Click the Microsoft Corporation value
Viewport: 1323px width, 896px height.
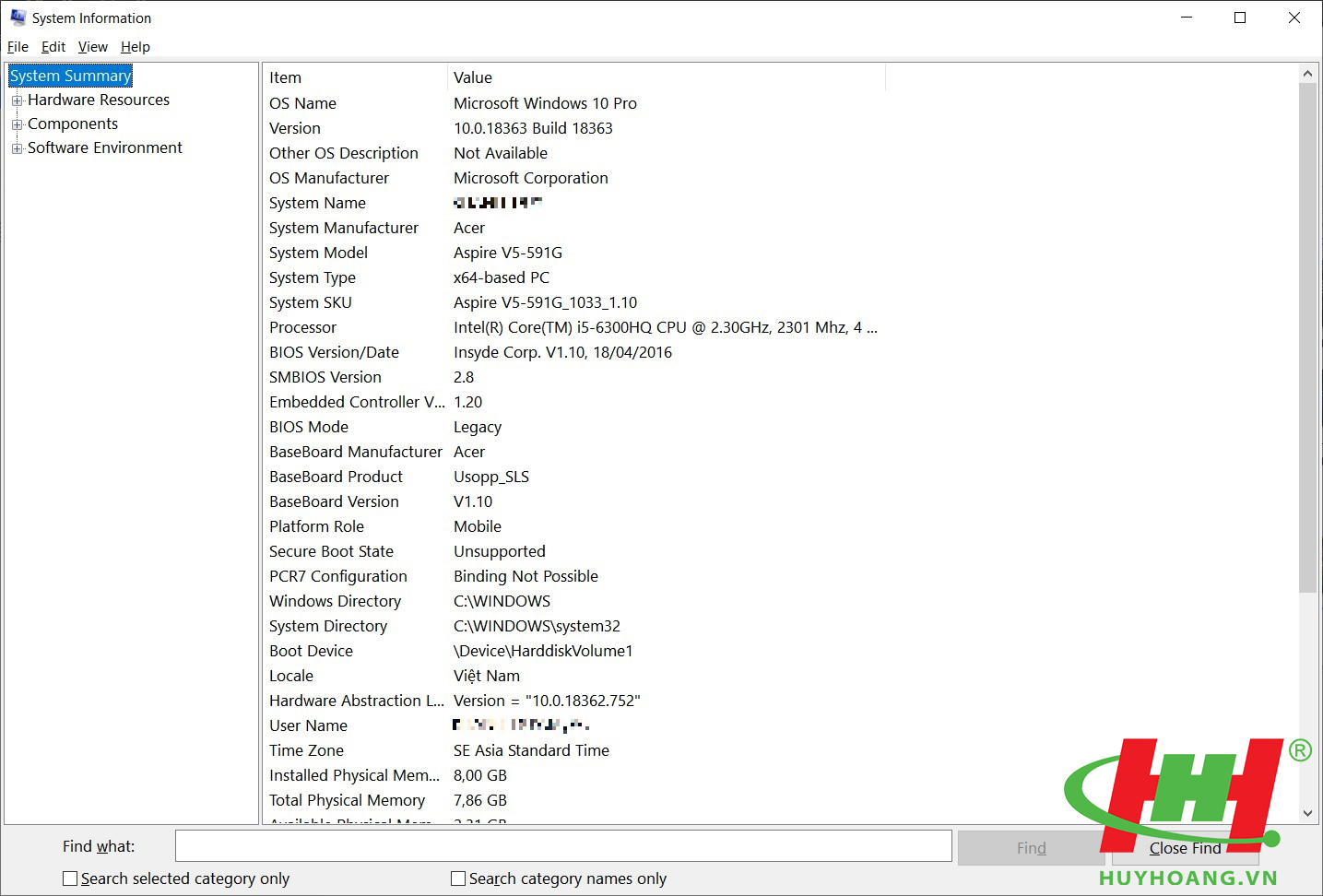531,178
